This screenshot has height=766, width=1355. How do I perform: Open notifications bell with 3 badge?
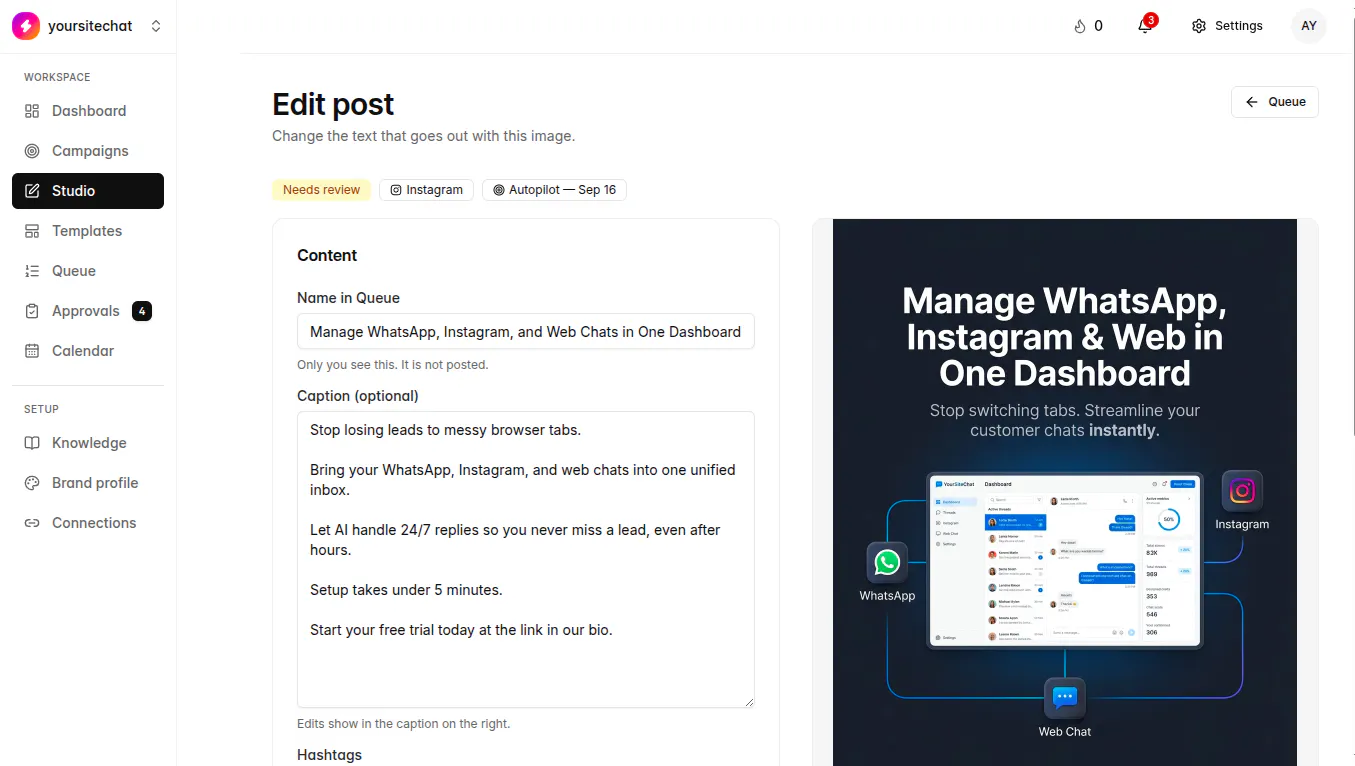[1145, 26]
